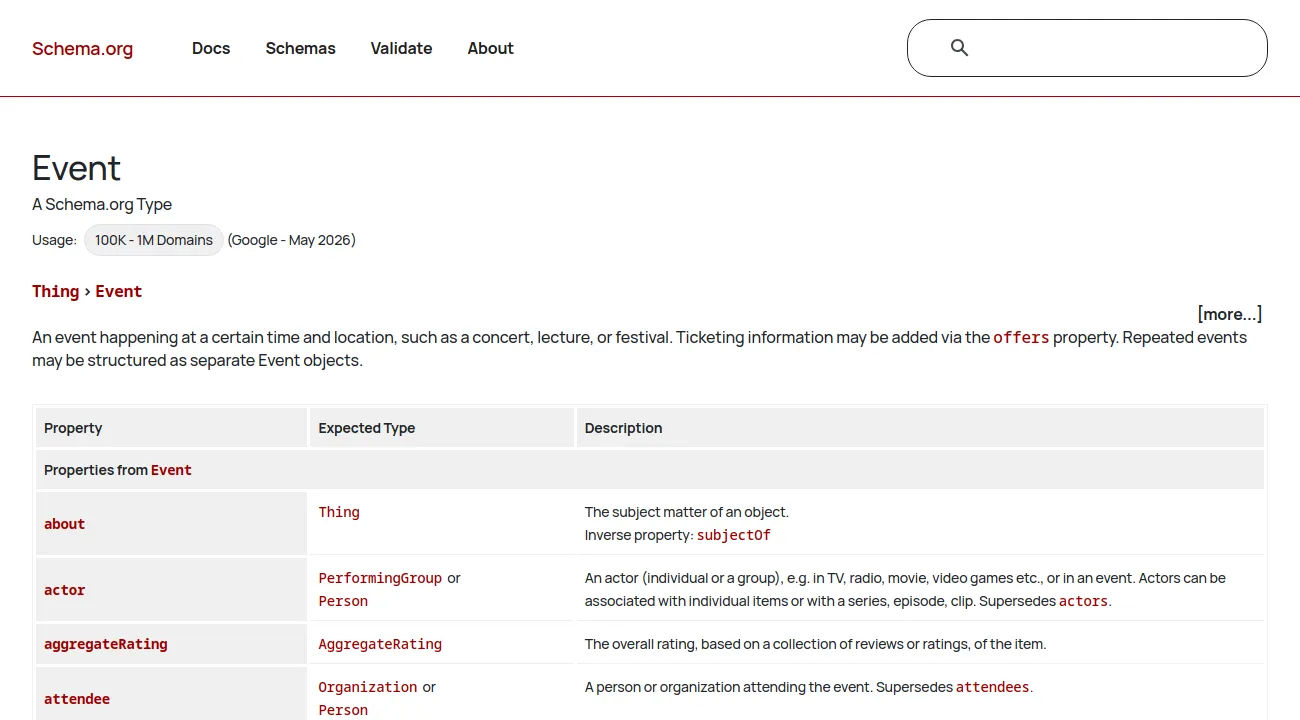The image size is (1300, 720).
Task: Follow the superseded attendees link
Action: tap(992, 687)
